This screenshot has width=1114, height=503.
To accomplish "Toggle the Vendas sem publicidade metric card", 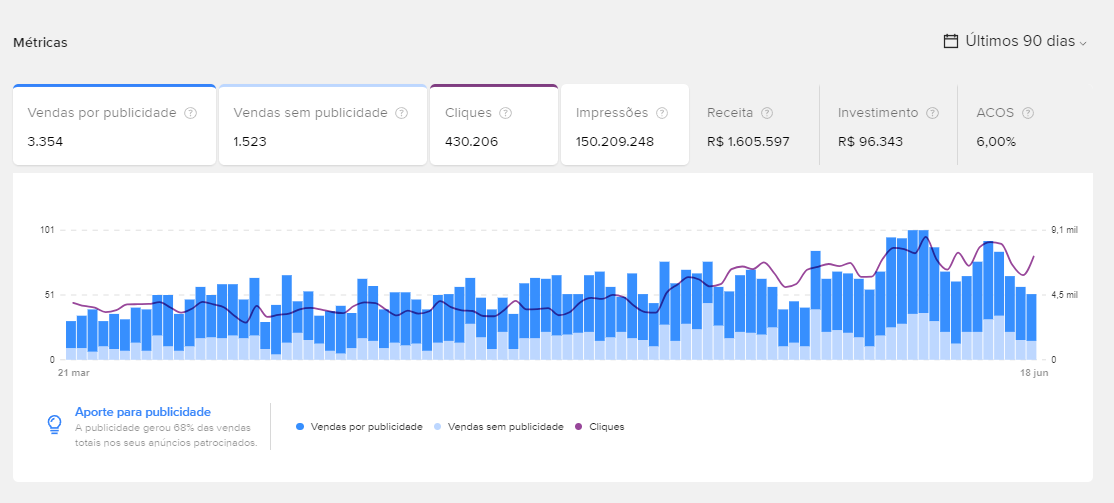I will tap(322, 126).
